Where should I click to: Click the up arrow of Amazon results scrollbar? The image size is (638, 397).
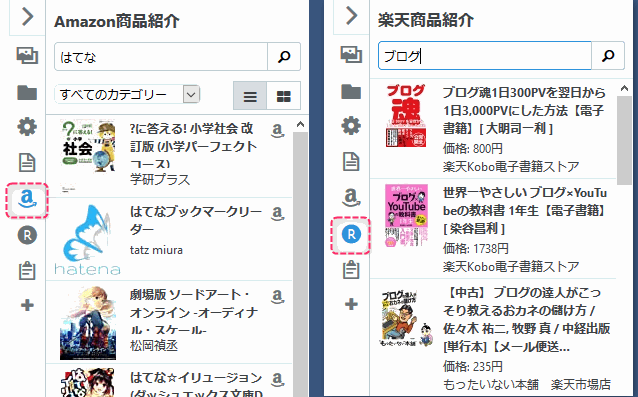300,124
